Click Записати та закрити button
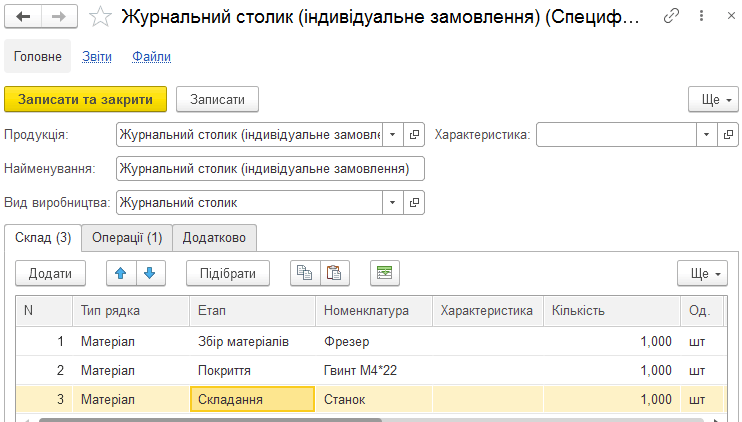Screen dimensions: 742x422 click(86, 99)
